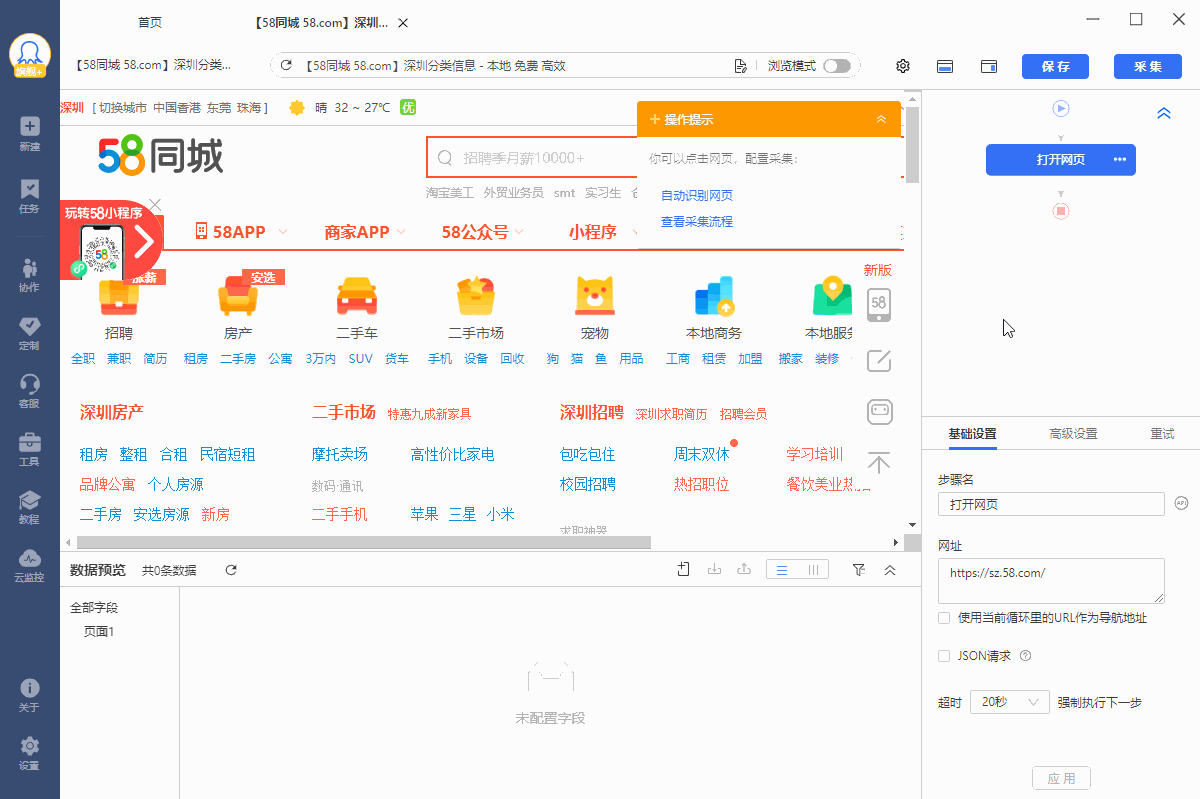Viewport: 1200px width, 799px height.
Task: Select the 基础设置 tab
Action: click(972, 433)
